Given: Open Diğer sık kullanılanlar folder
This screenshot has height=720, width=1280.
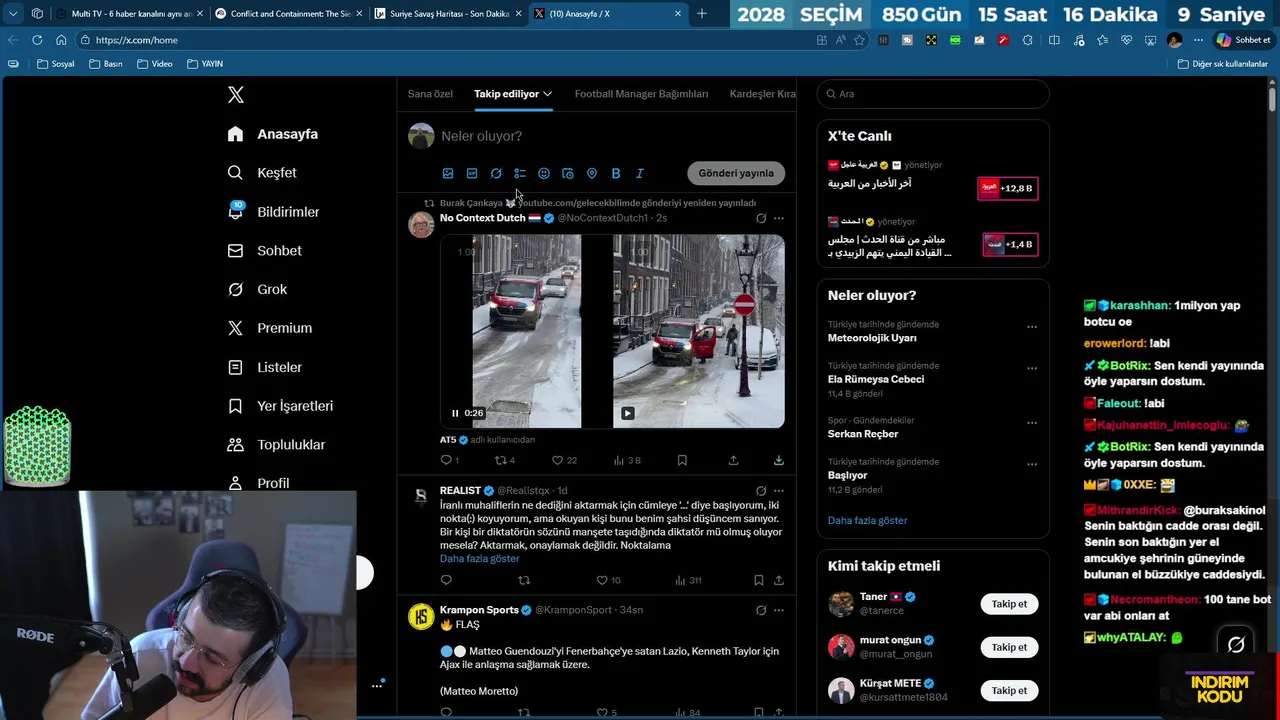Looking at the screenshot, I should click(x=1223, y=63).
